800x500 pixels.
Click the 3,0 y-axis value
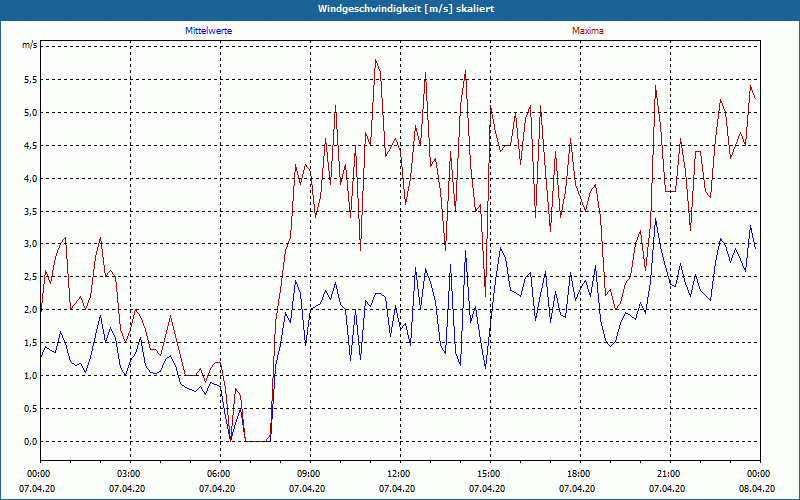point(30,244)
